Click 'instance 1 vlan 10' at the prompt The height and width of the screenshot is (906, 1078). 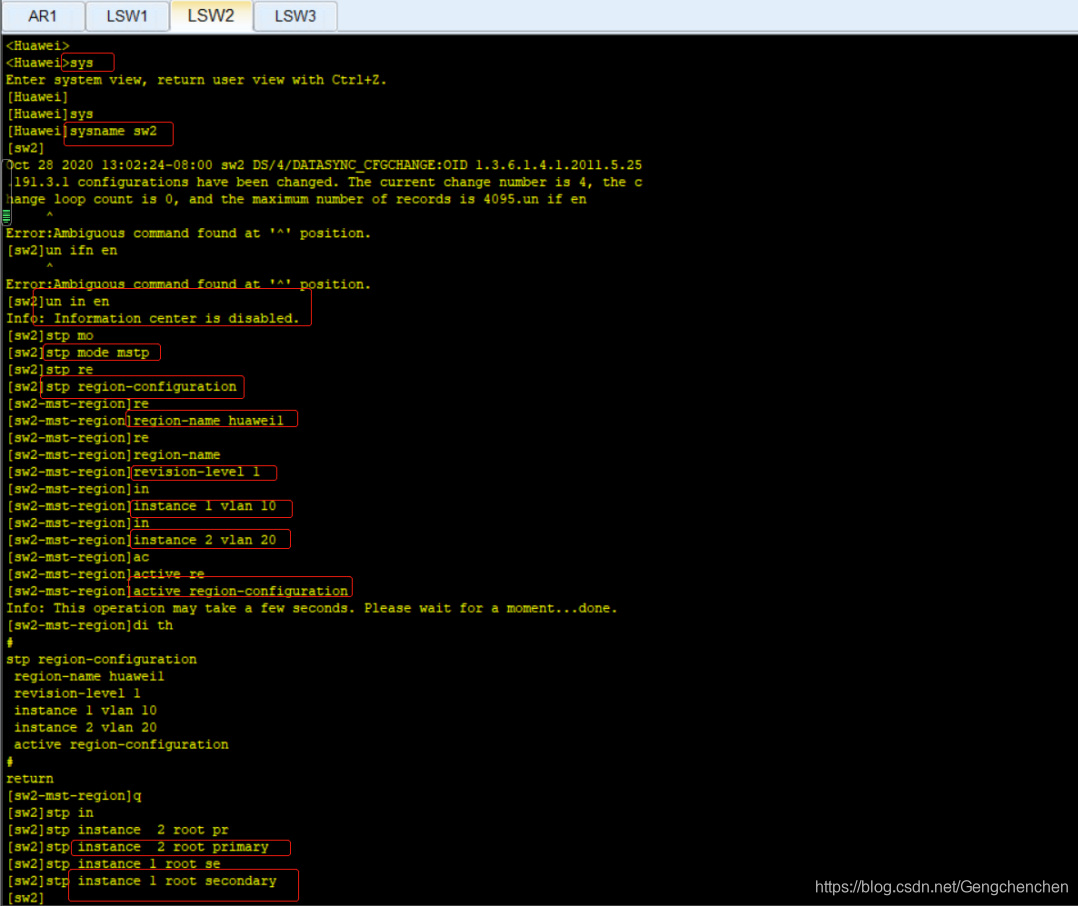205,507
